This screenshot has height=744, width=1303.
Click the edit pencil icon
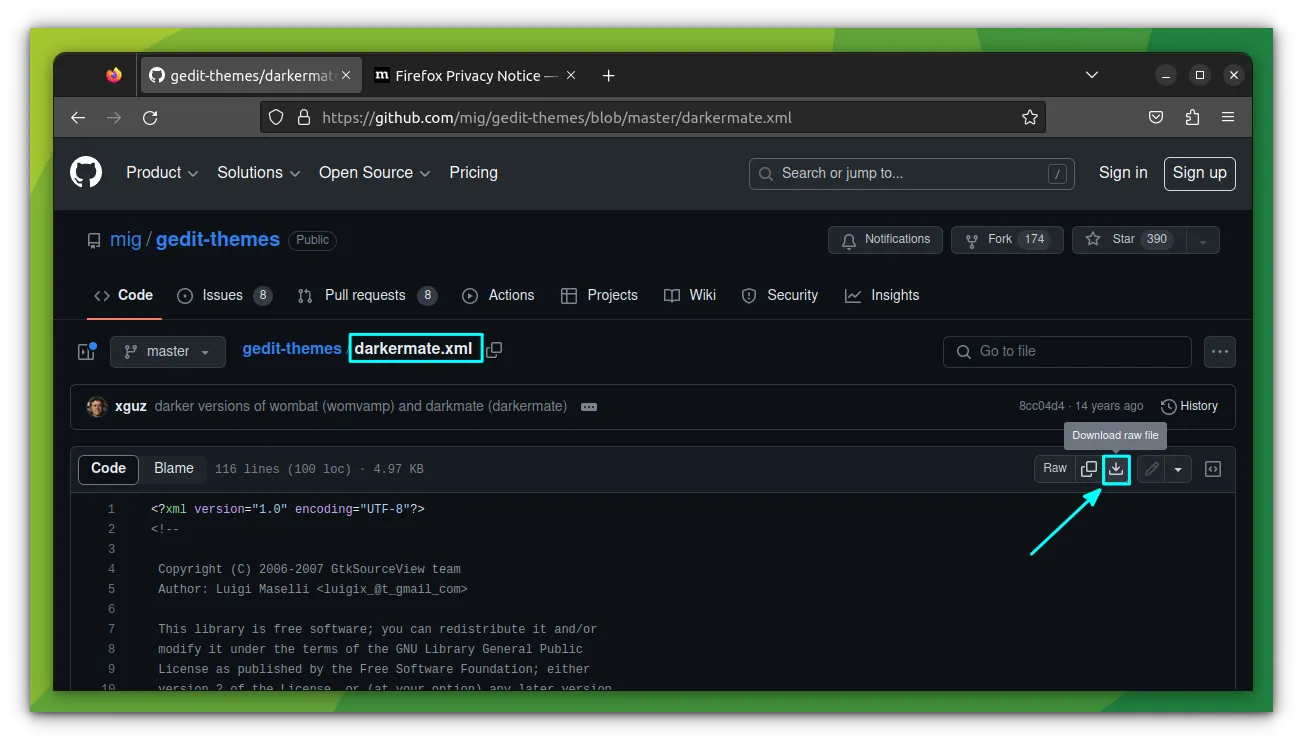pos(1151,468)
